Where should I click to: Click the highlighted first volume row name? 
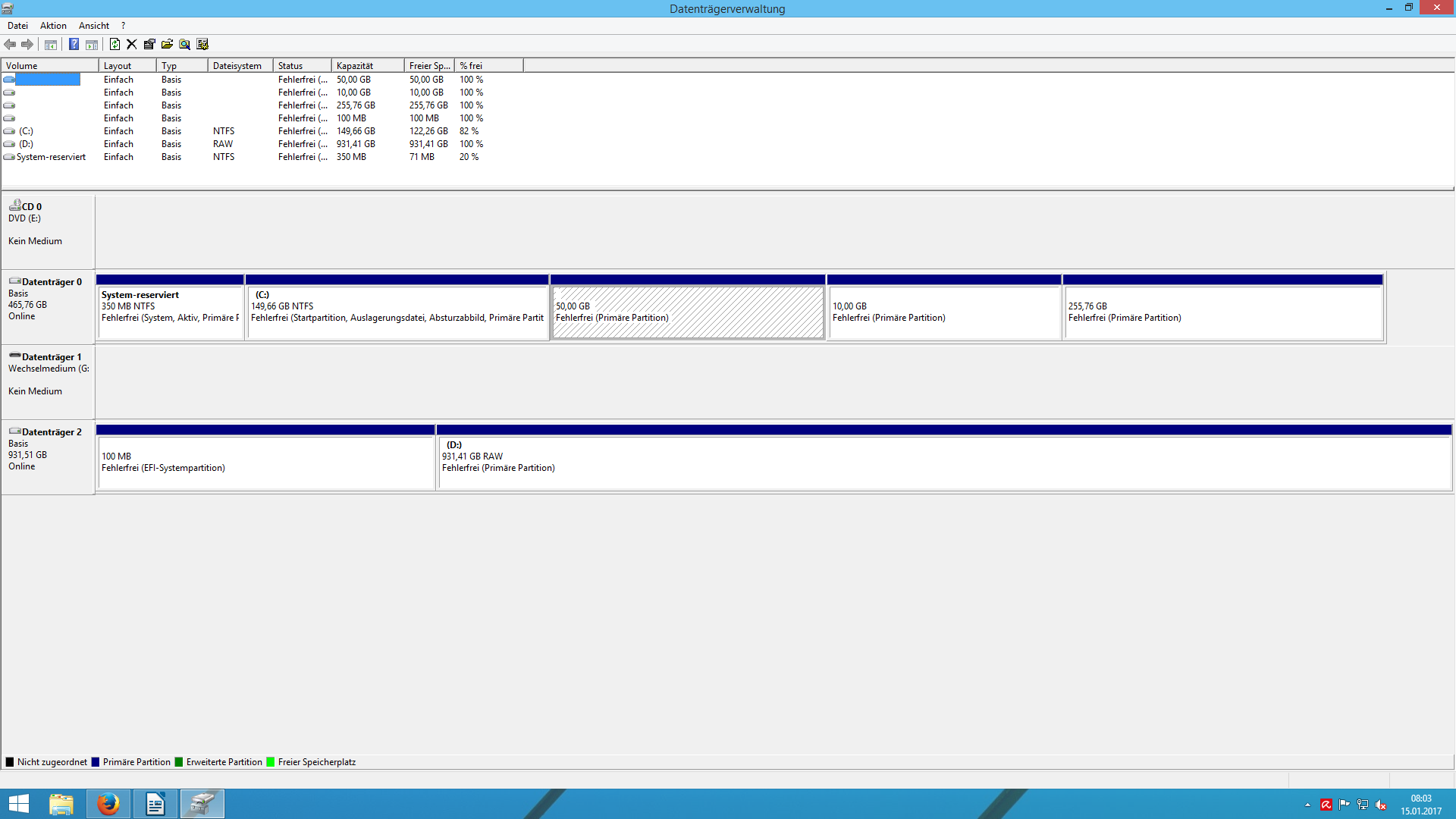click(x=48, y=80)
